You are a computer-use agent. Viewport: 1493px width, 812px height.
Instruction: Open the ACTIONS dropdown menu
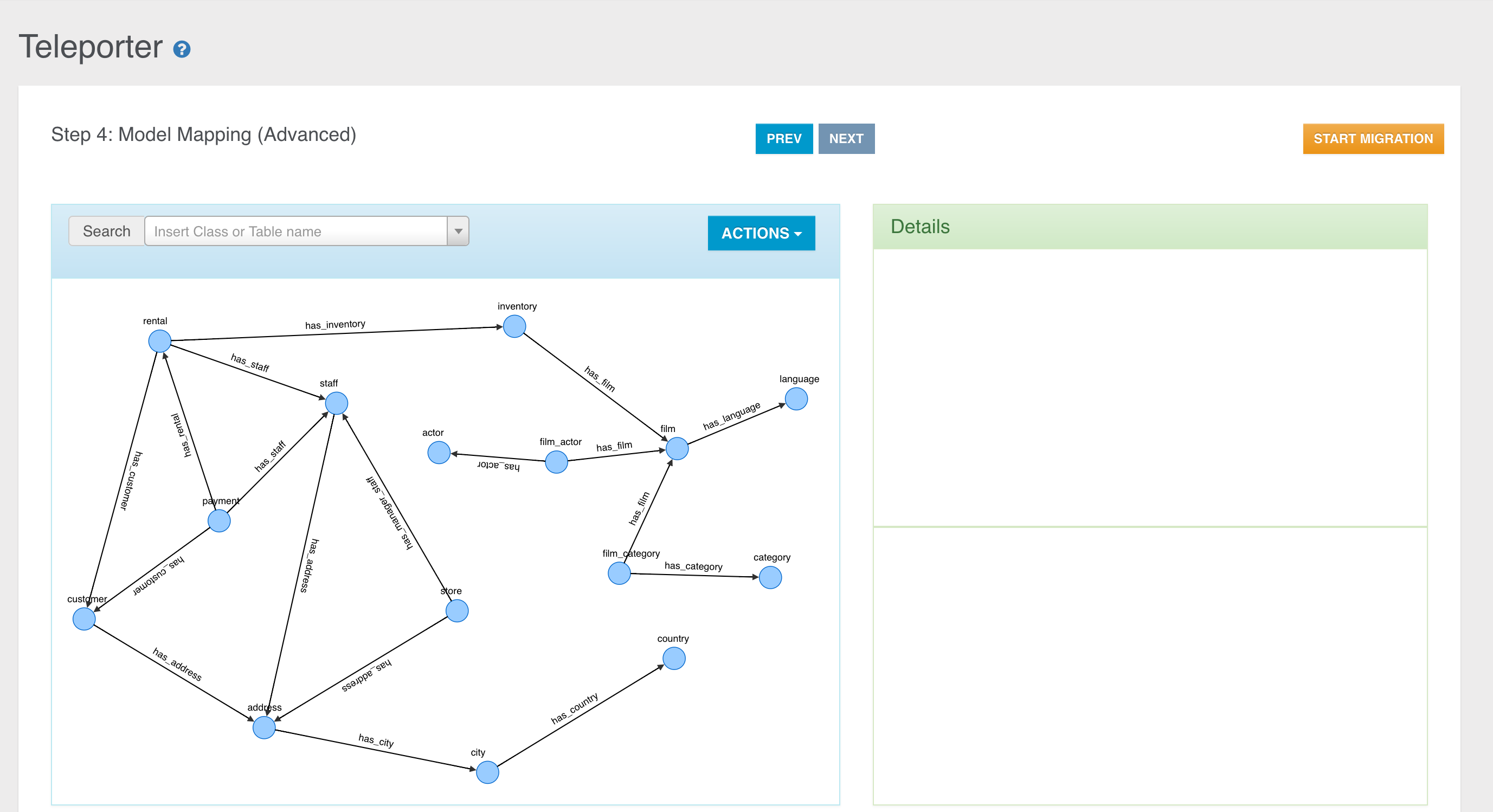tap(761, 233)
